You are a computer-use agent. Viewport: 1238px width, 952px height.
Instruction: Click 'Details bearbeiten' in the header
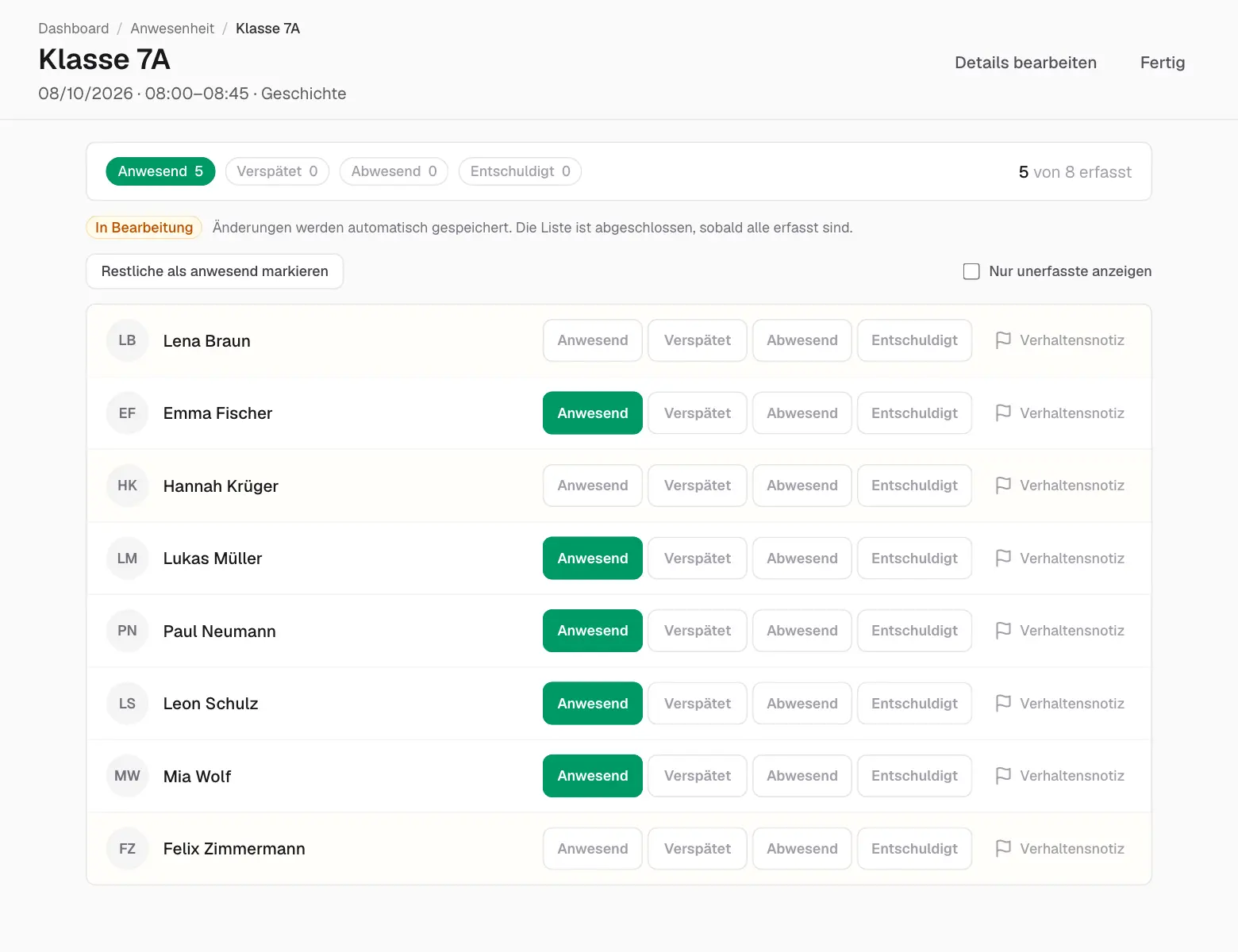[x=1025, y=63]
